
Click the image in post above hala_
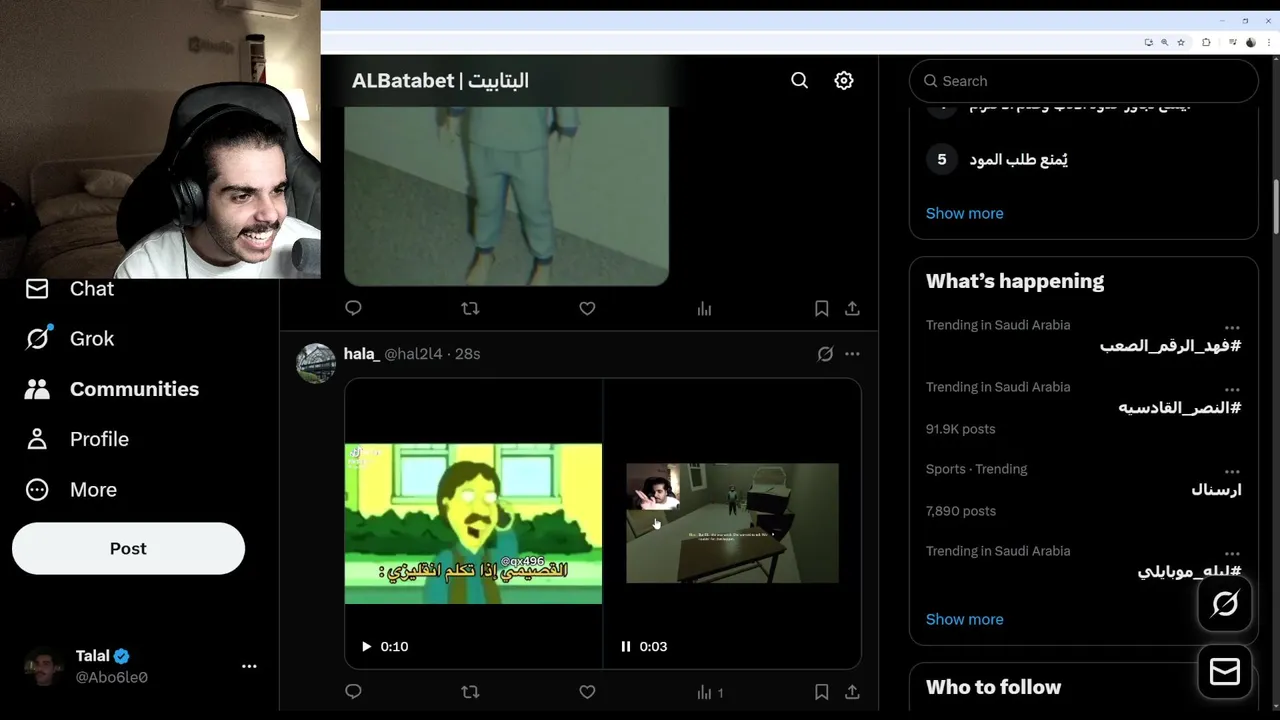[506, 196]
